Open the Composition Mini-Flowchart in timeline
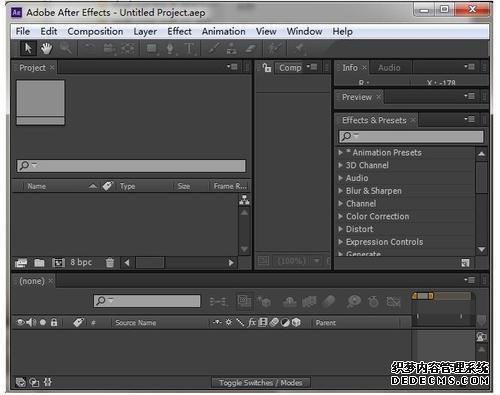 (219, 302)
